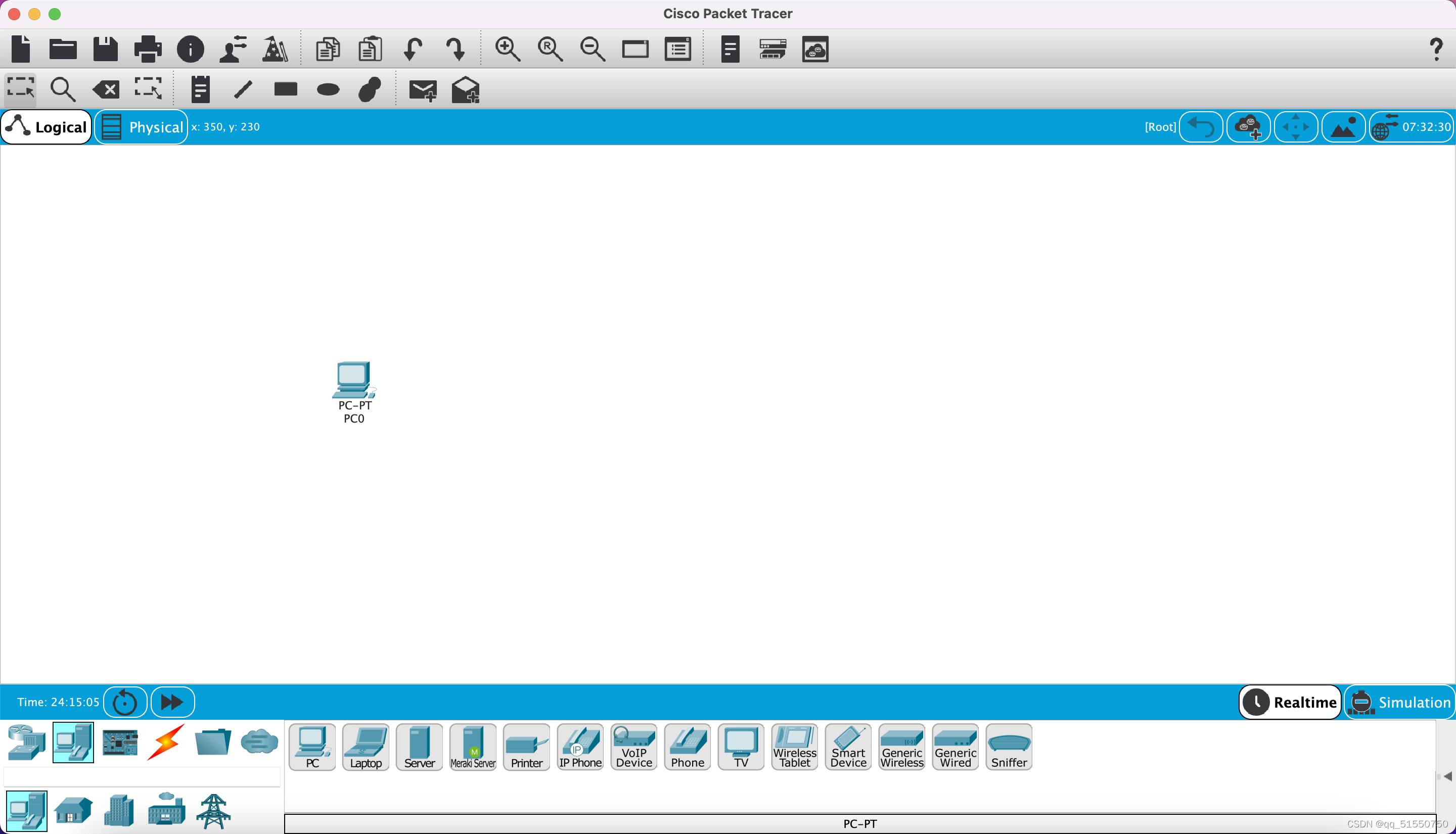
Task: Save the network with floppy icon
Action: [105, 49]
